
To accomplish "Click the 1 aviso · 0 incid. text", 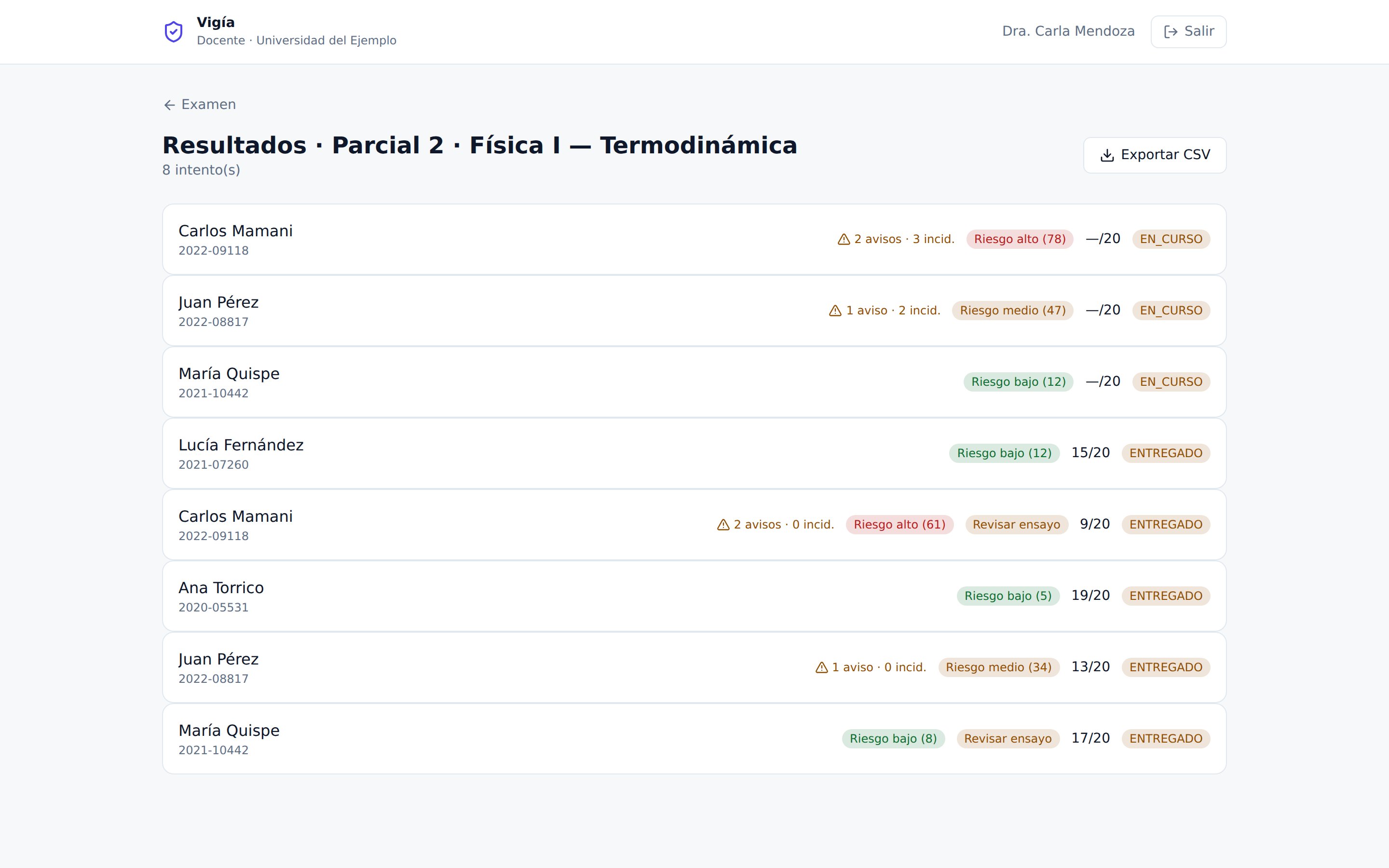I will (x=879, y=668).
